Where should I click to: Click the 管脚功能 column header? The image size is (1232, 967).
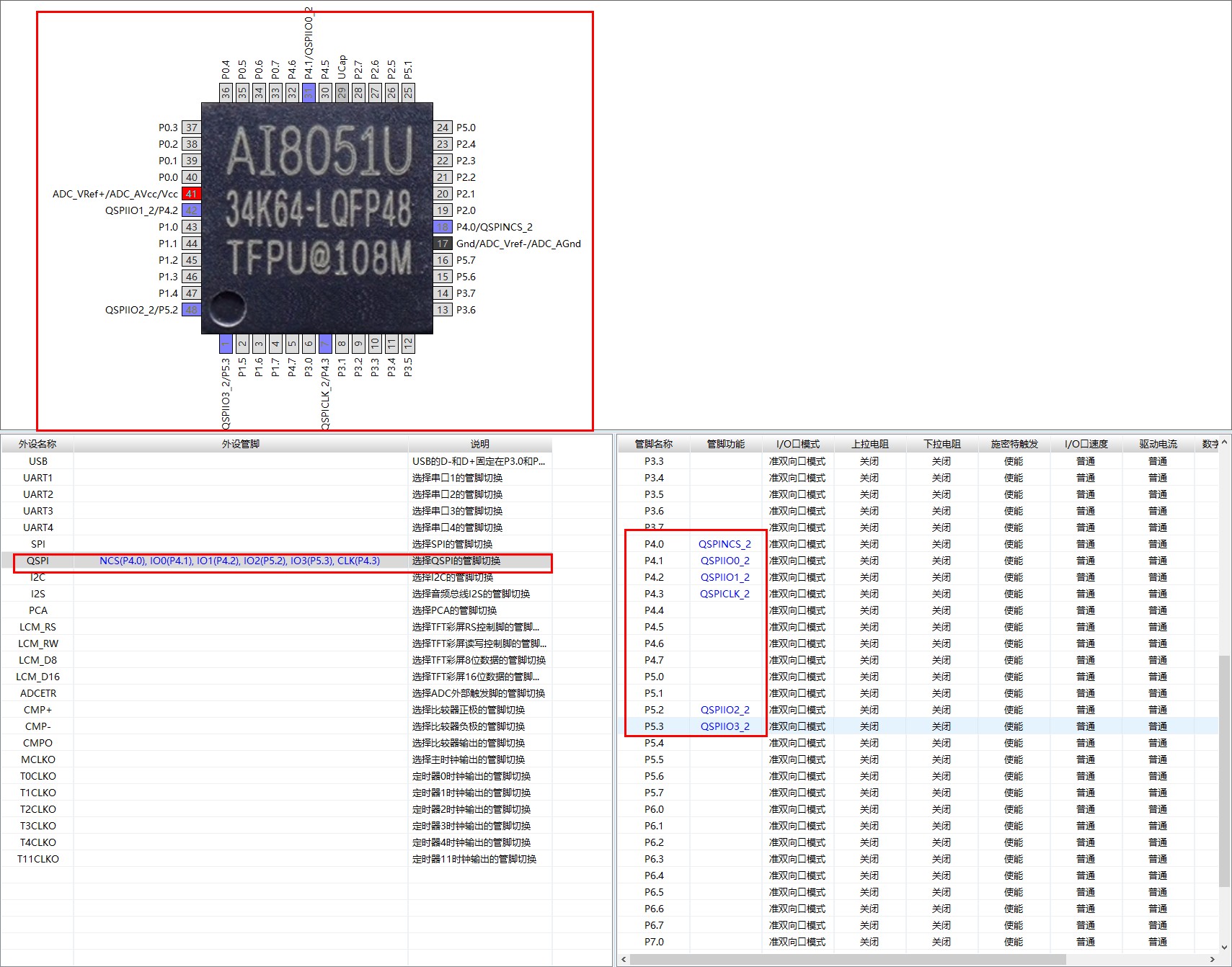pos(726,444)
